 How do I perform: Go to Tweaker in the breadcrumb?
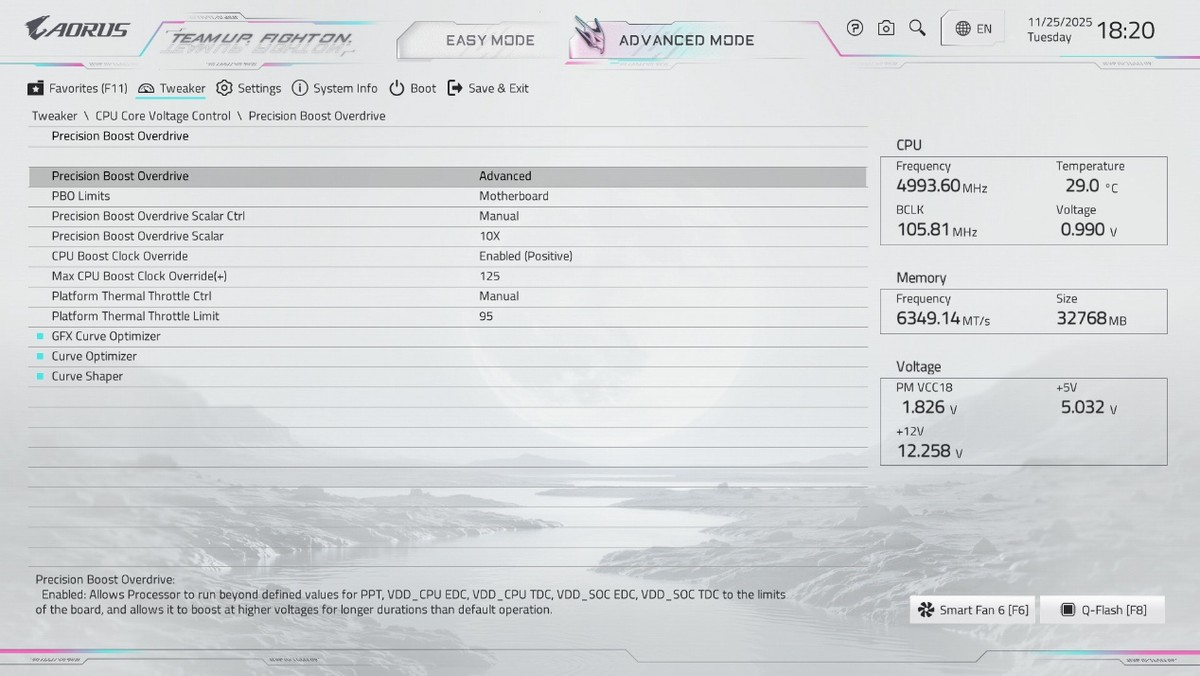tap(54, 116)
